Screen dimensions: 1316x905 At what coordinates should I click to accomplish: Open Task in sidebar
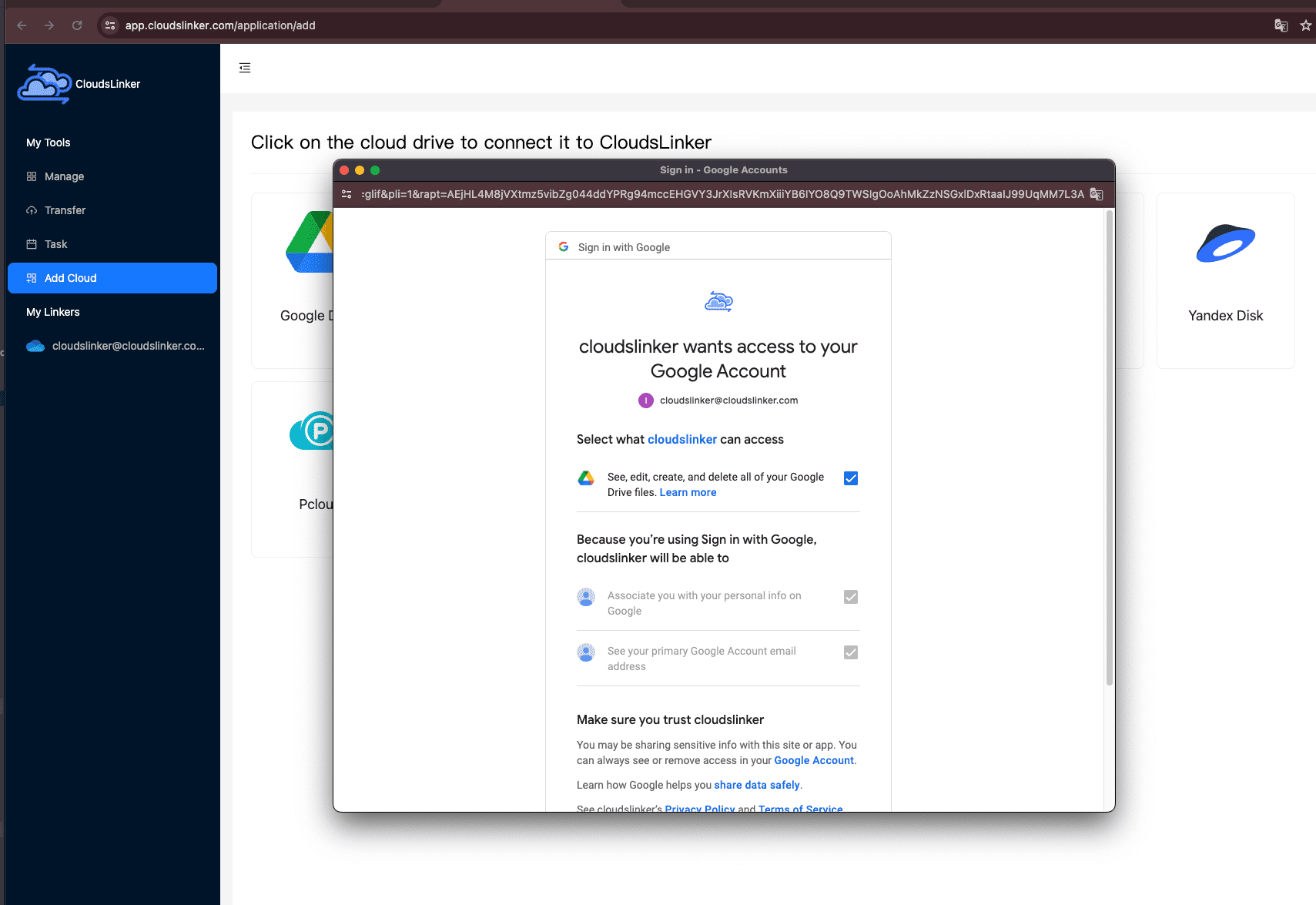click(x=112, y=244)
